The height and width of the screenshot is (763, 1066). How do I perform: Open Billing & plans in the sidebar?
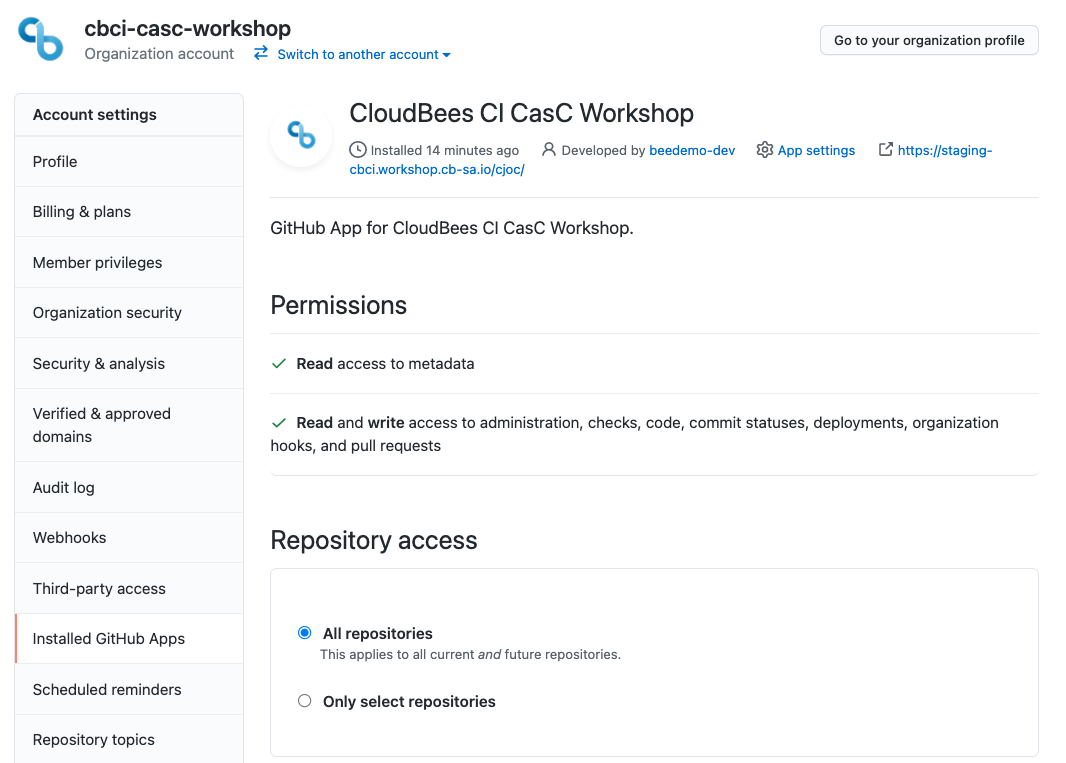pos(79,211)
